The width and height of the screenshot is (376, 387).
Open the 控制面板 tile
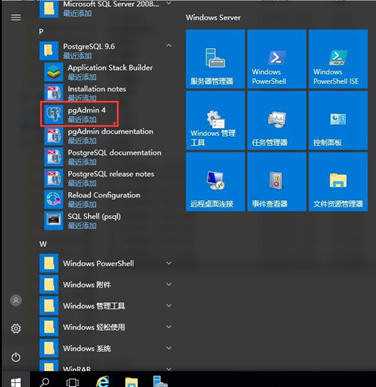click(x=338, y=120)
